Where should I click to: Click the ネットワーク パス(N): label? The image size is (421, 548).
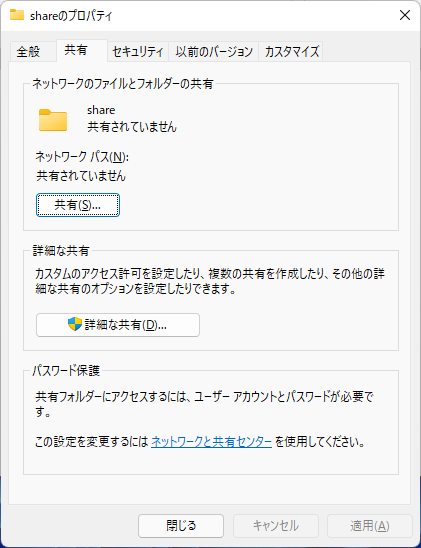[x=82, y=157]
